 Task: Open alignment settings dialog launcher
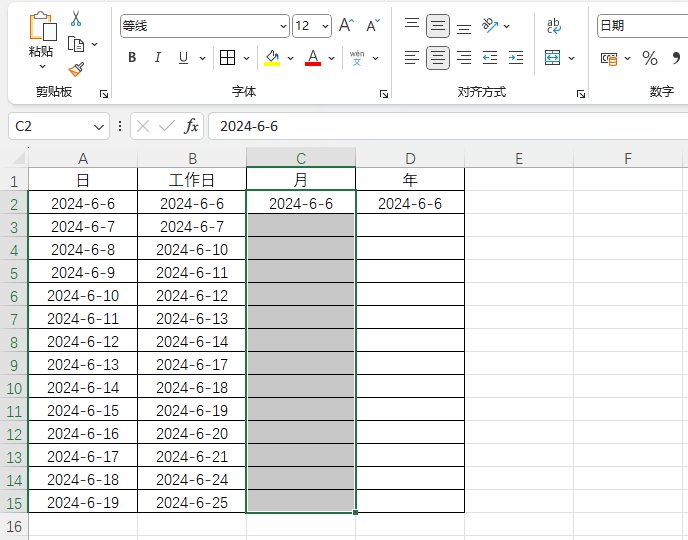(x=581, y=94)
